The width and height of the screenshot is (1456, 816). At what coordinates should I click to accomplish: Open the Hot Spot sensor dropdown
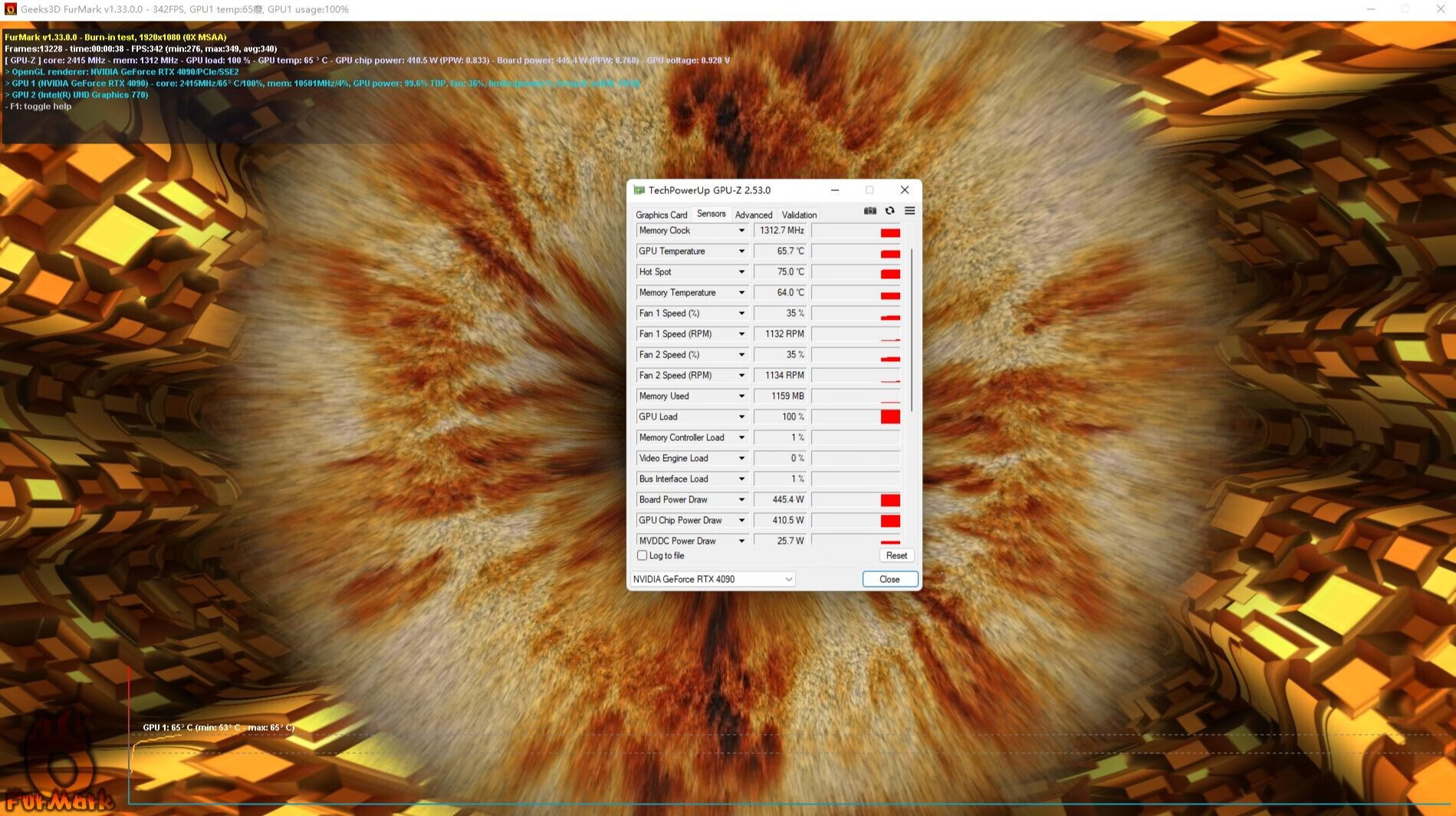point(741,272)
